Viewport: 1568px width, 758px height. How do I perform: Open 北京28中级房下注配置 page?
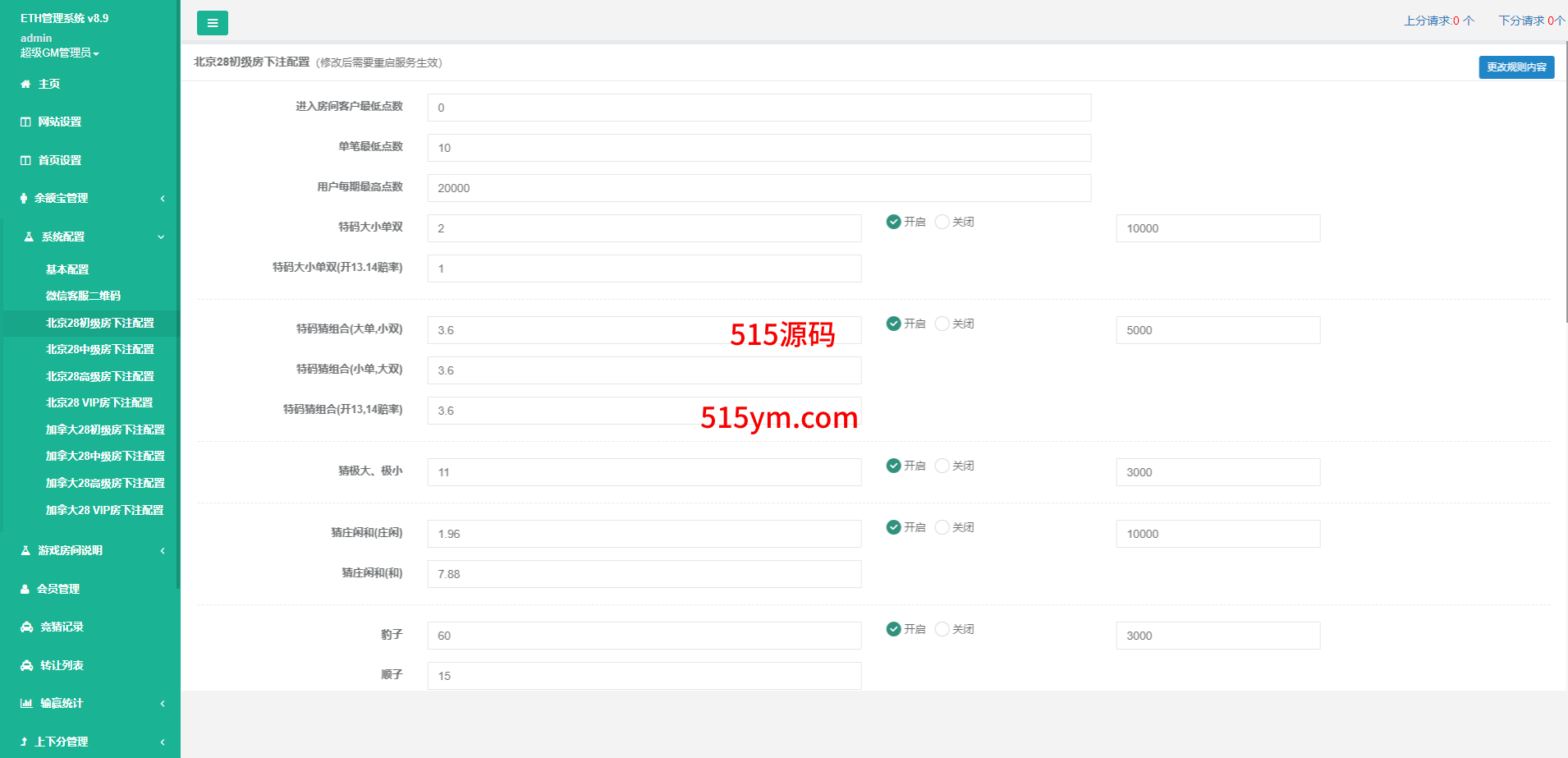100,349
